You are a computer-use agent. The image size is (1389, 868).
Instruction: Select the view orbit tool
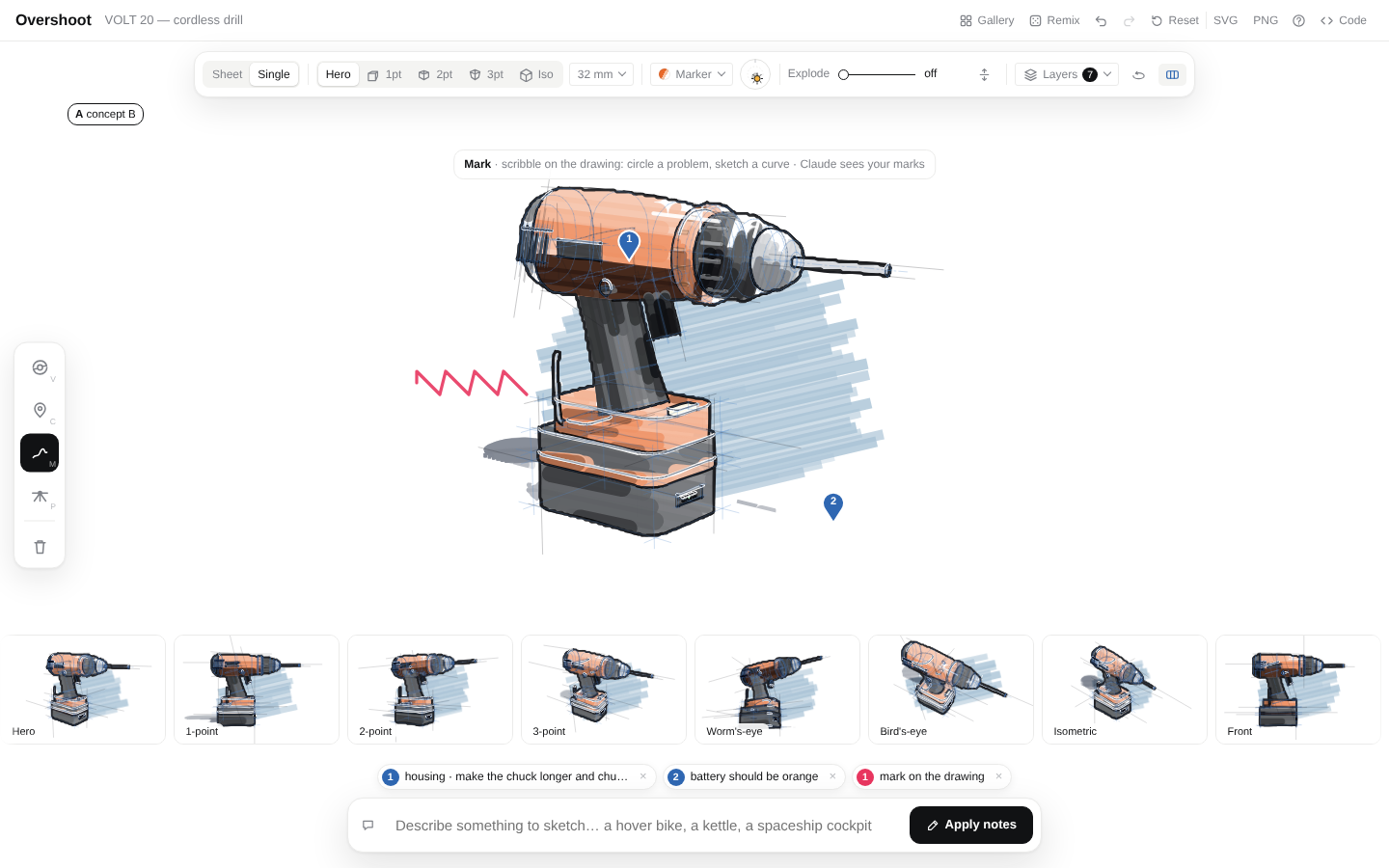click(40, 367)
